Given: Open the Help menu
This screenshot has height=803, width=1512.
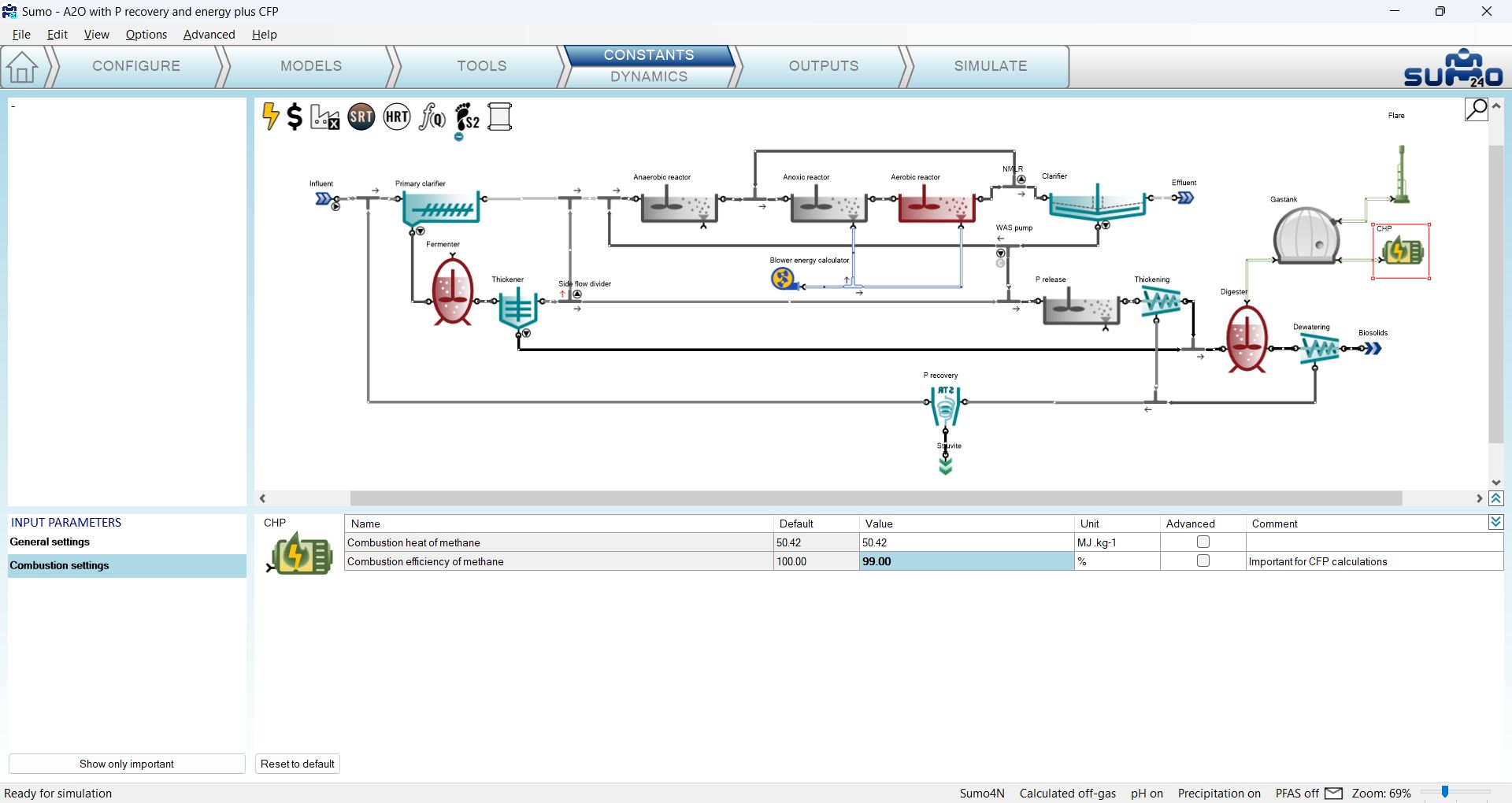Looking at the screenshot, I should pos(265,35).
